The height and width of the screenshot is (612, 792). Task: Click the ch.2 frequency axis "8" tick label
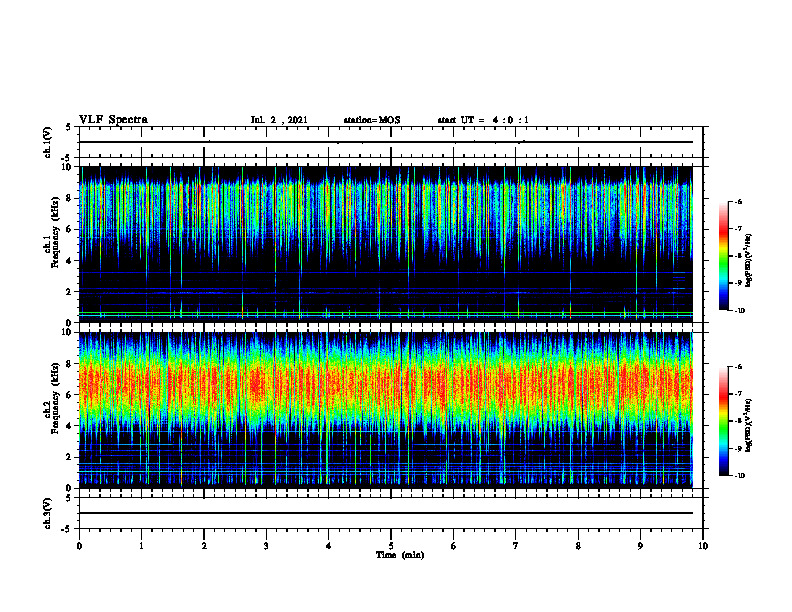point(70,364)
